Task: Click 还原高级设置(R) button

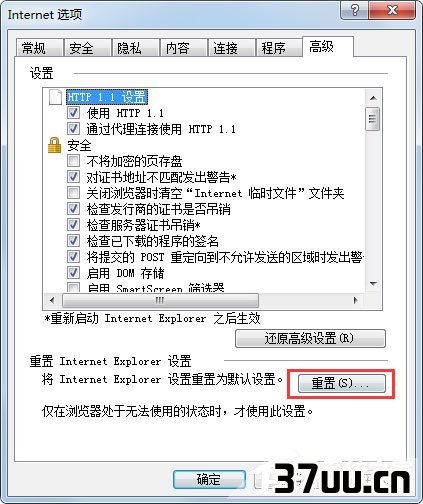Action: click(310, 339)
